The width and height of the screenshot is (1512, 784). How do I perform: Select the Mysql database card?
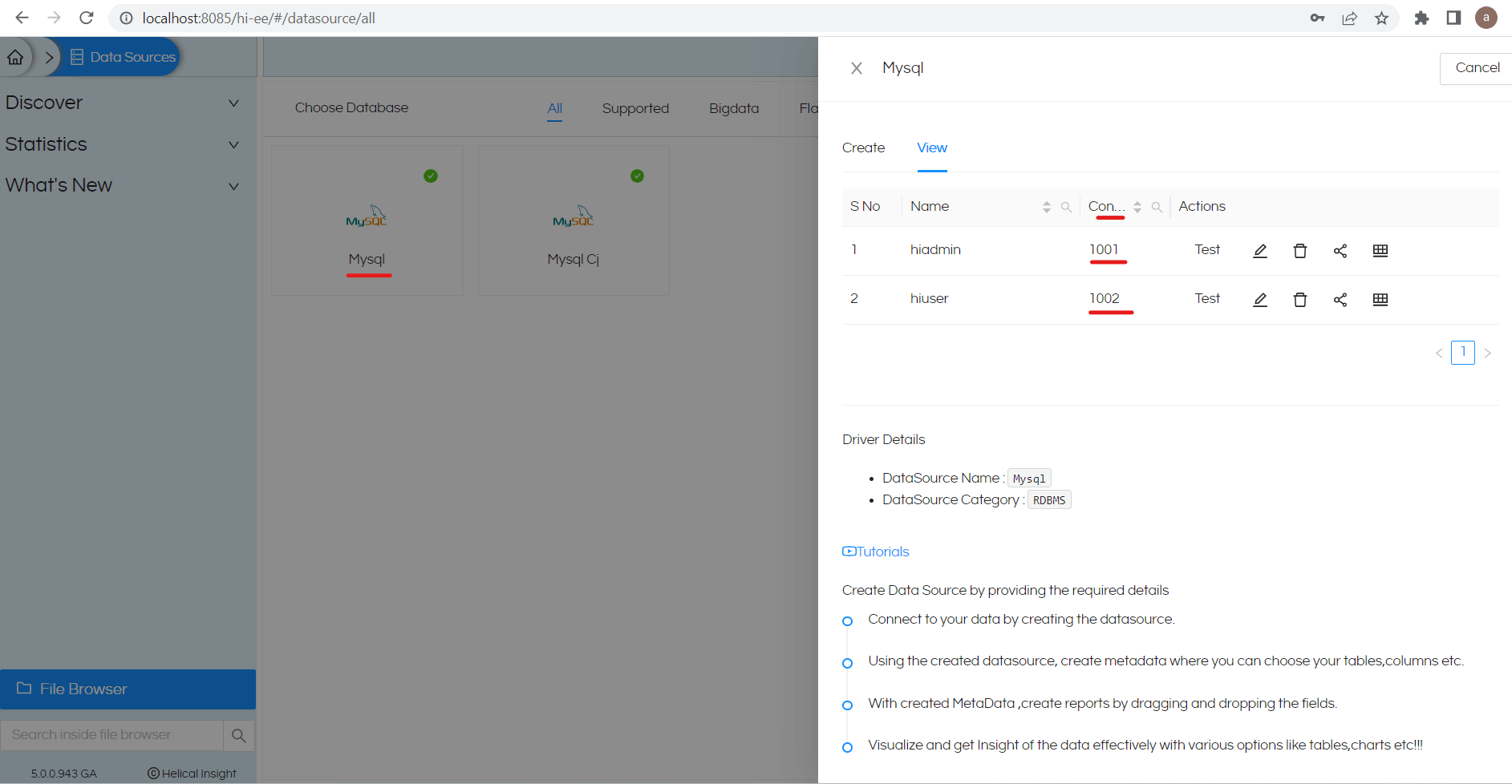tap(367, 220)
